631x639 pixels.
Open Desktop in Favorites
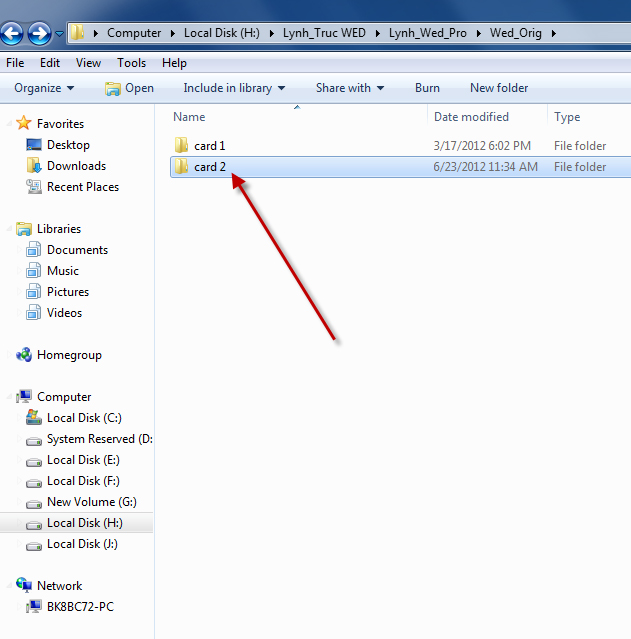(x=68, y=145)
